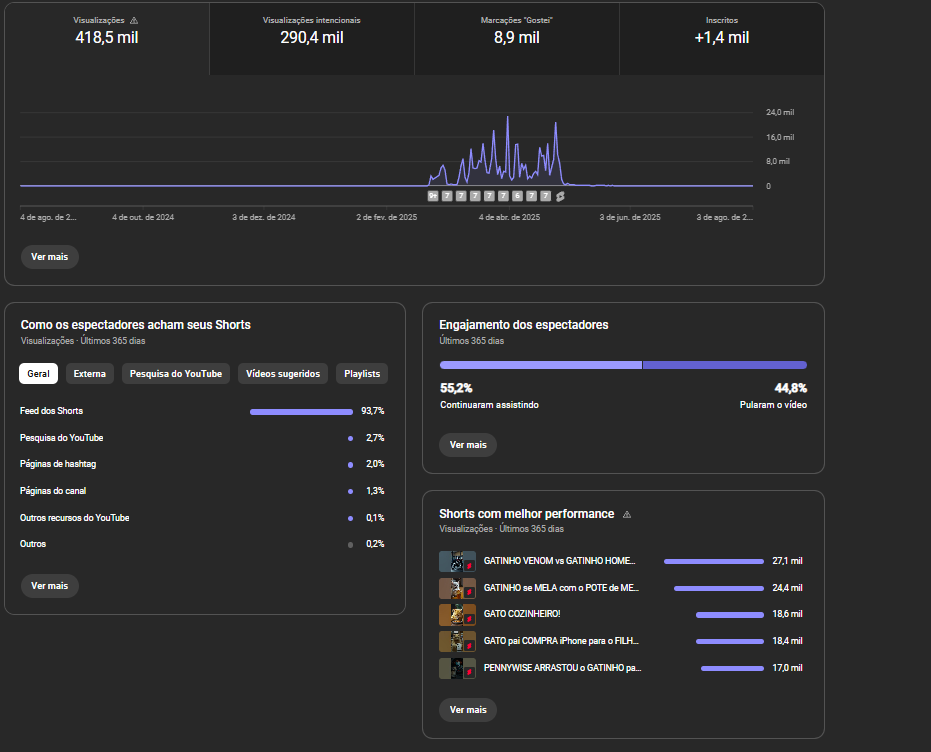Open the GATO COZINHEIRO! thumbnail

point(457,615)
